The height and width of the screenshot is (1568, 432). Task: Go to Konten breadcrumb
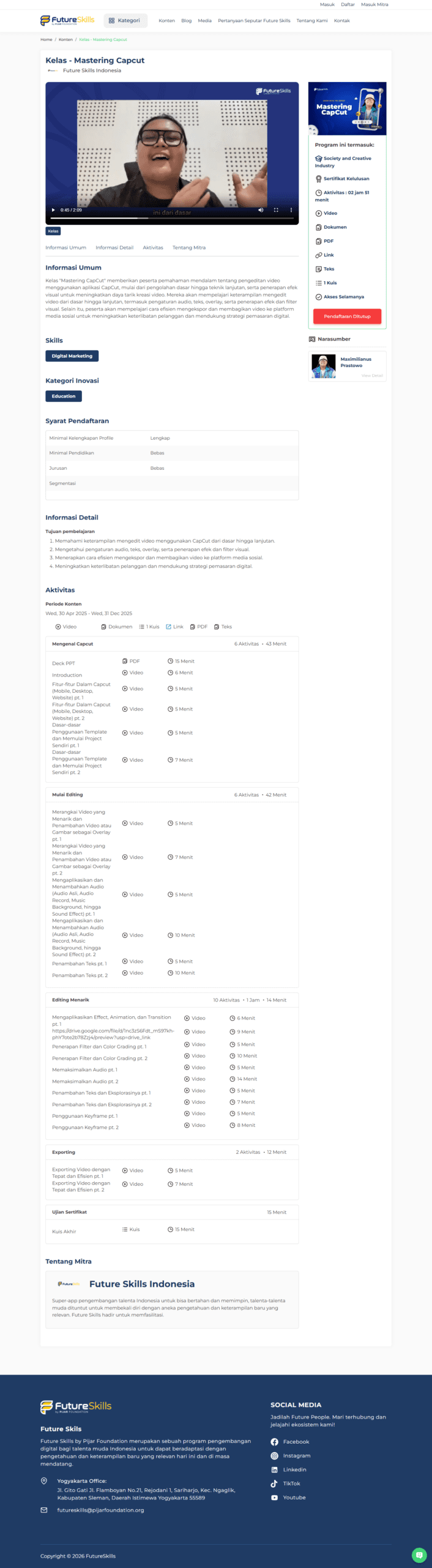(65, 39)
